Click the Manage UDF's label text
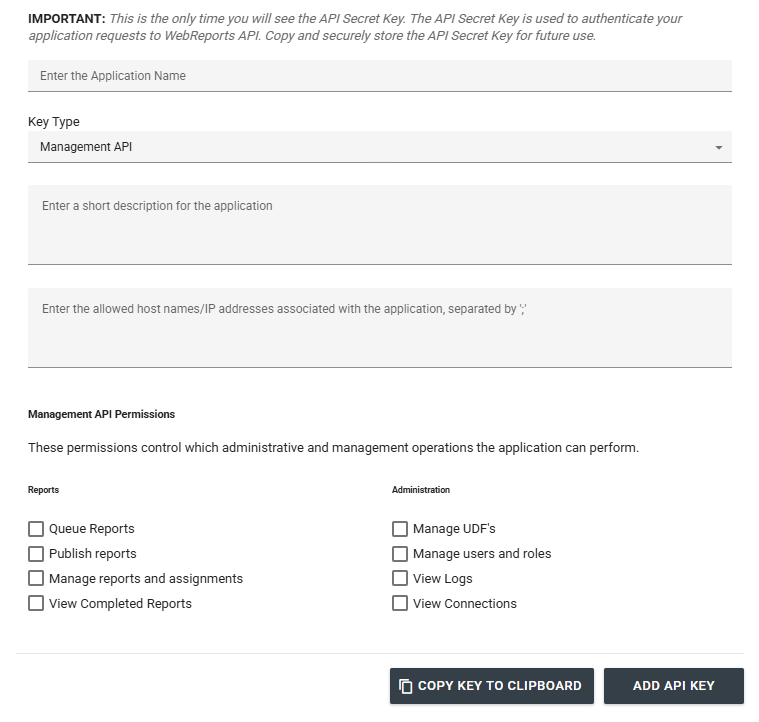This screenshot has width=759, height=722. tap(454, 528)
